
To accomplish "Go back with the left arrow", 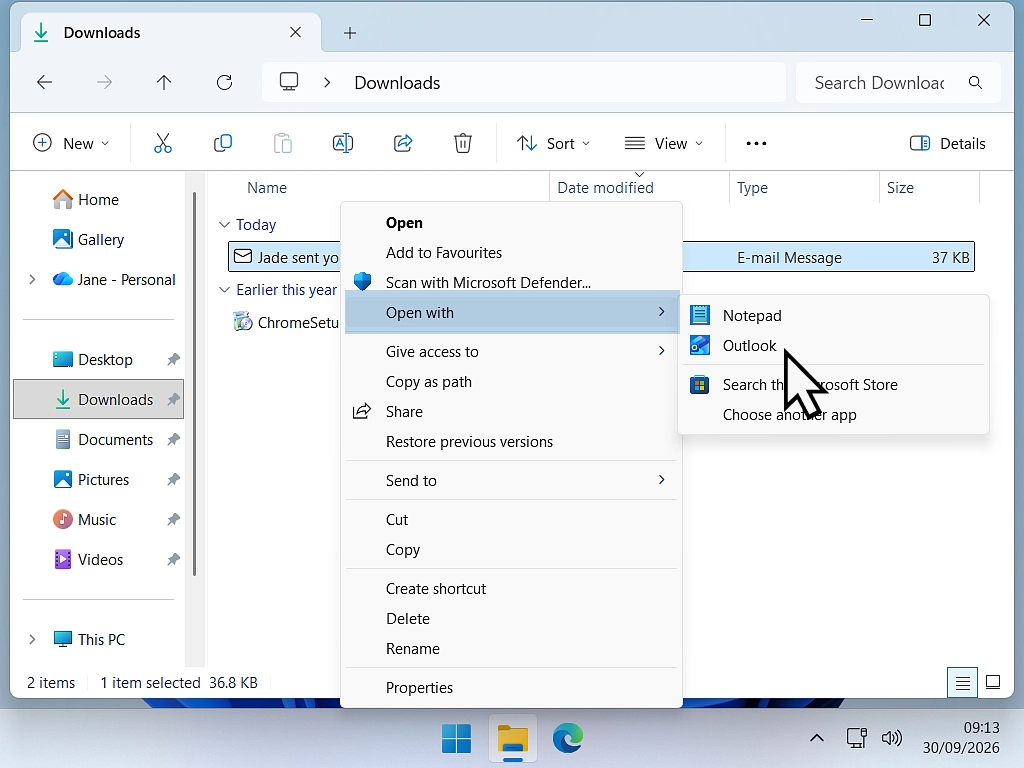I will click(44, 82).
